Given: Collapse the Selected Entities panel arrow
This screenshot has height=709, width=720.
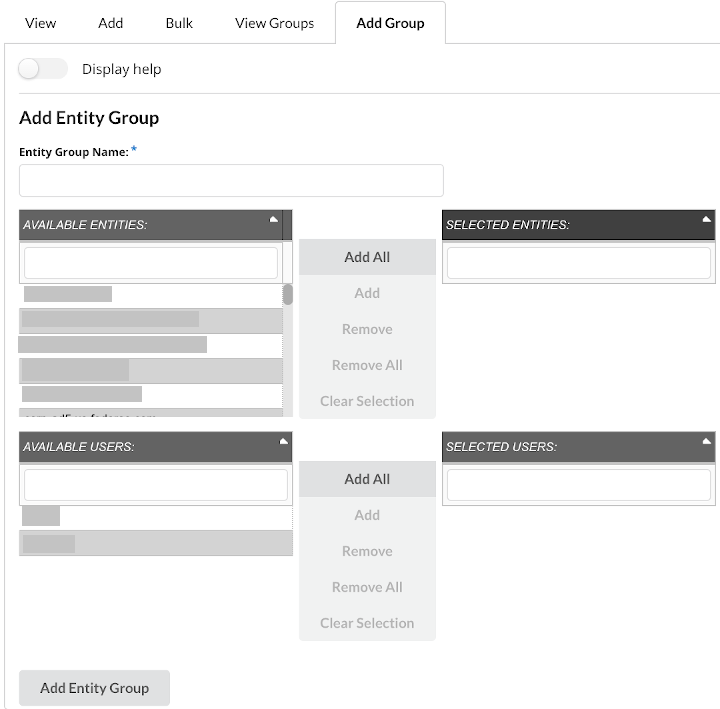Looking at the screenshot, I should click(707, 219).
